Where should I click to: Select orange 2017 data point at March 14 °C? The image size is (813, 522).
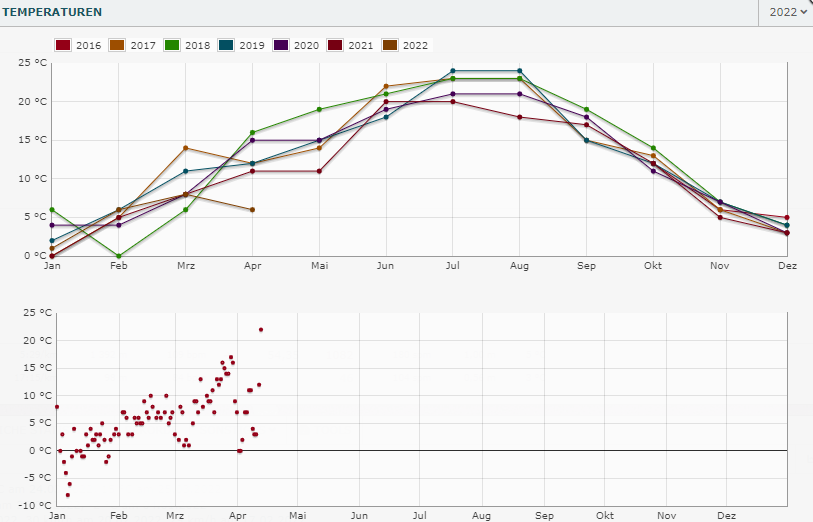(185, 148)
